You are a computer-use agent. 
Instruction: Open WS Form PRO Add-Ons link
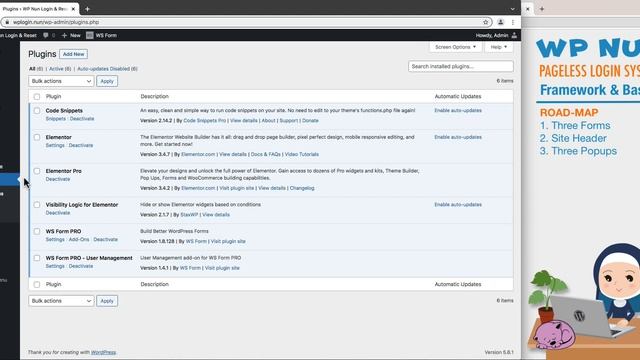pos(79,240)
